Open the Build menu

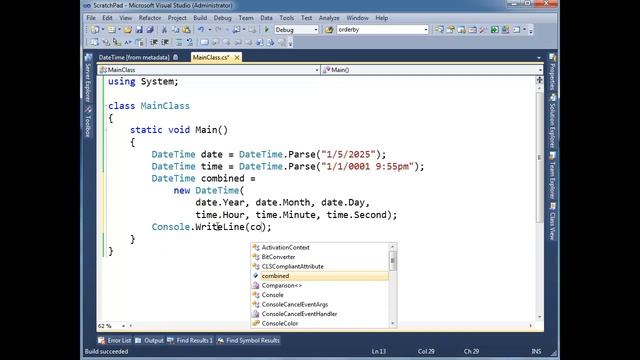point(200,18)
